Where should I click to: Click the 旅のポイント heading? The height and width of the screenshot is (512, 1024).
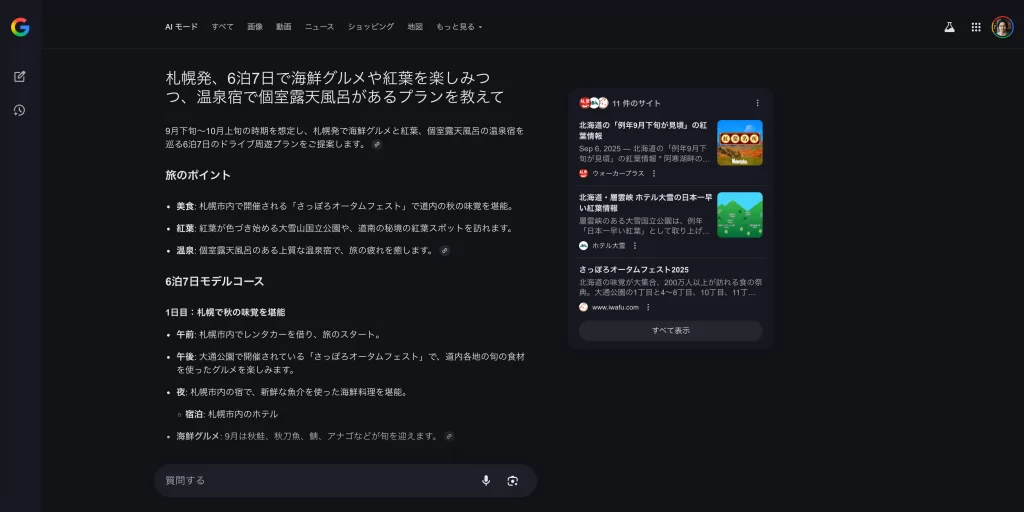click(198, 176)
